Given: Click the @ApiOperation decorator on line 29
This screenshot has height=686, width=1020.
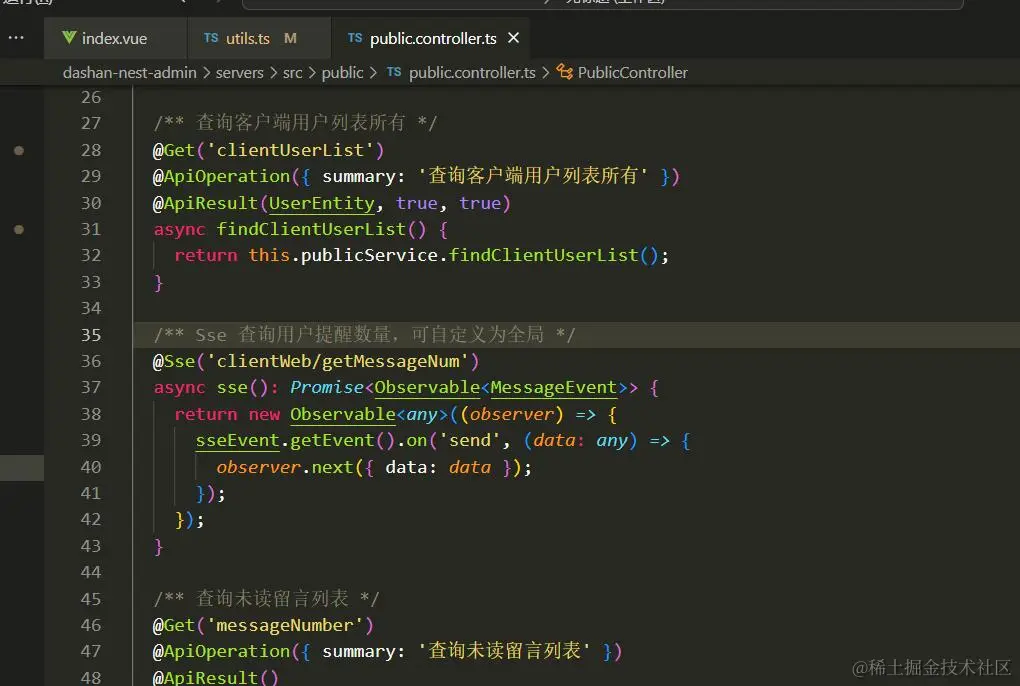Looking at the screenshot, I should pos(221,176).
